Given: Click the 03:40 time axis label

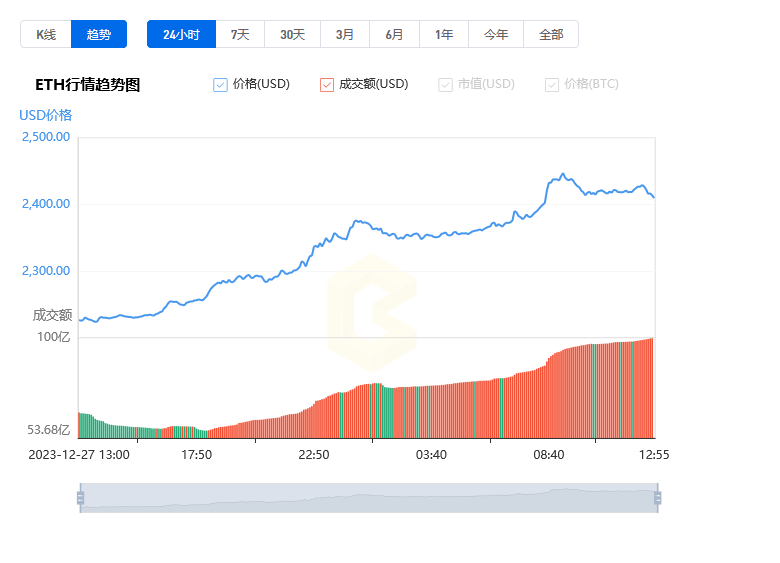Looking at the screenshot, I should pos(431,455).
